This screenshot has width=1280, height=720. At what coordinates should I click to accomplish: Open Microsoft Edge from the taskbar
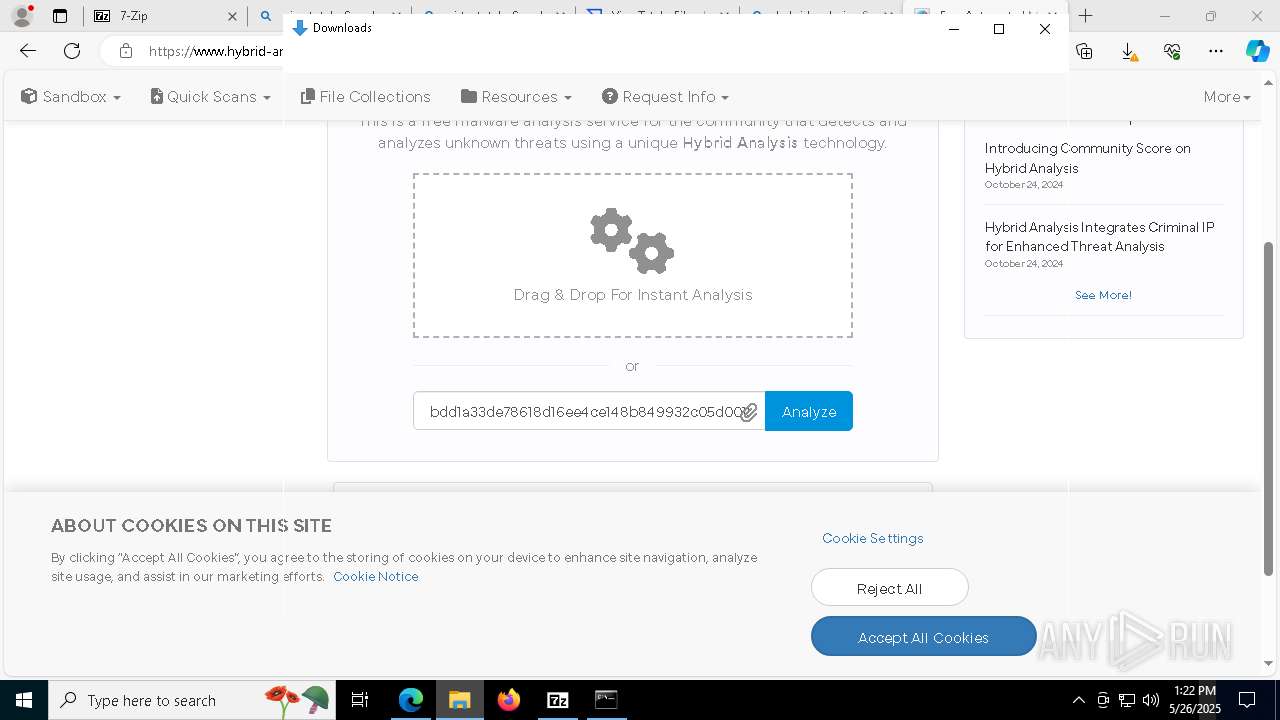tap(411, 700)
